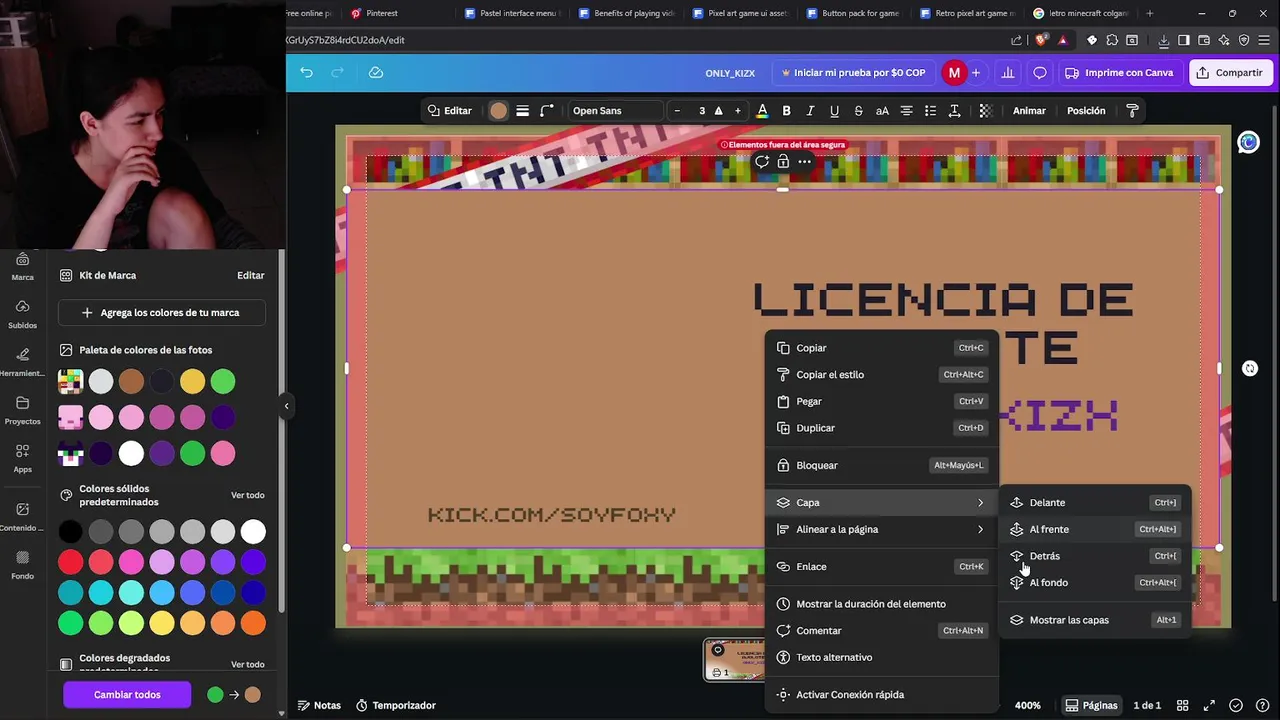This screenshot has height=720, width=1280.
Task: Select the red swatch in Colores sólidos
Action: 70,562
